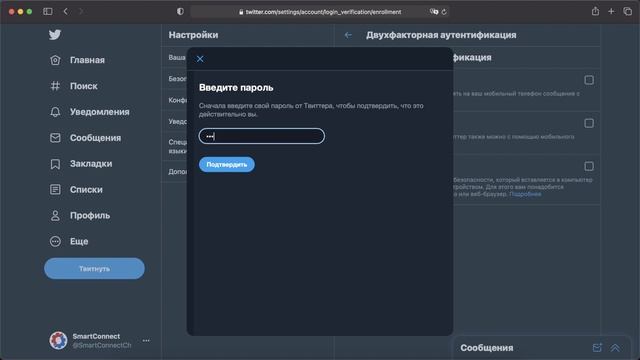Image resolution: width=640 pixels, height=360 pixels.
Task: Open Главная home icon
Action: point(55,60)
